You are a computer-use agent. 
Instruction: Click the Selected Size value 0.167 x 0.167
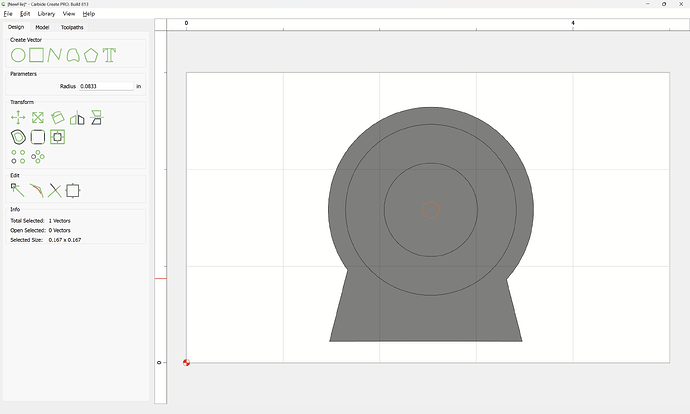tap(65, 240)
